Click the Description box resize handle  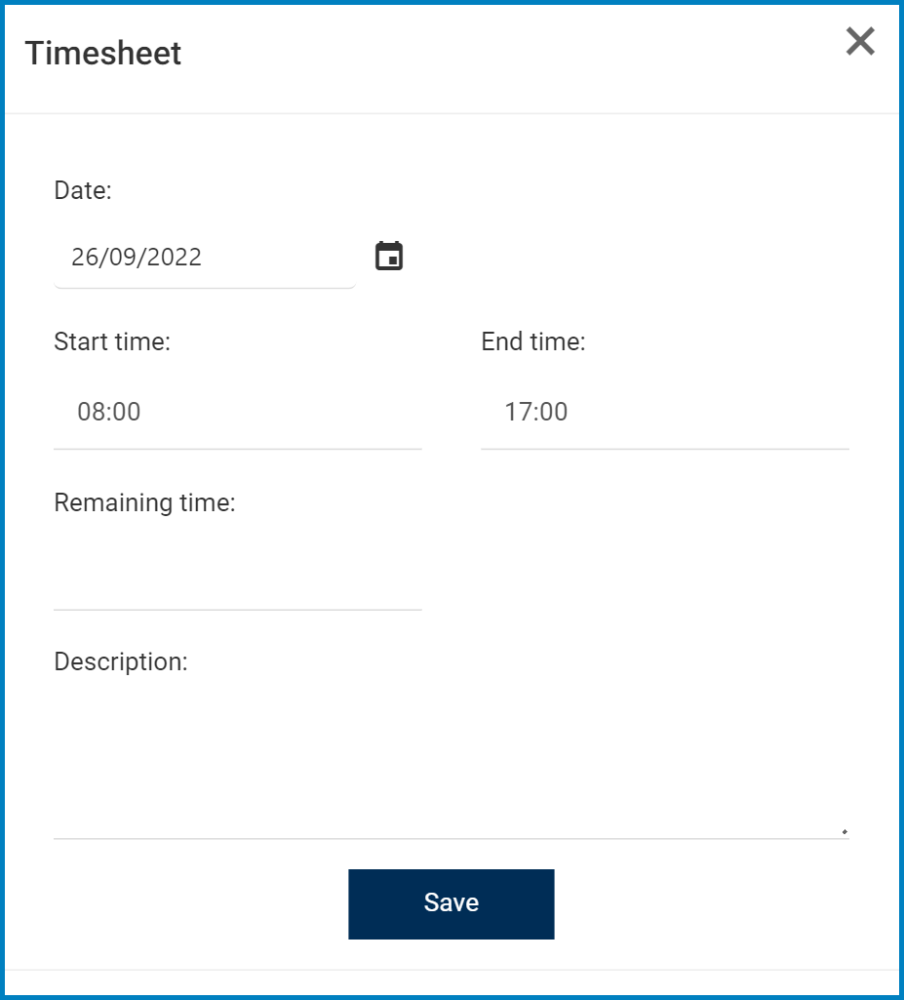tap(844, 830)
